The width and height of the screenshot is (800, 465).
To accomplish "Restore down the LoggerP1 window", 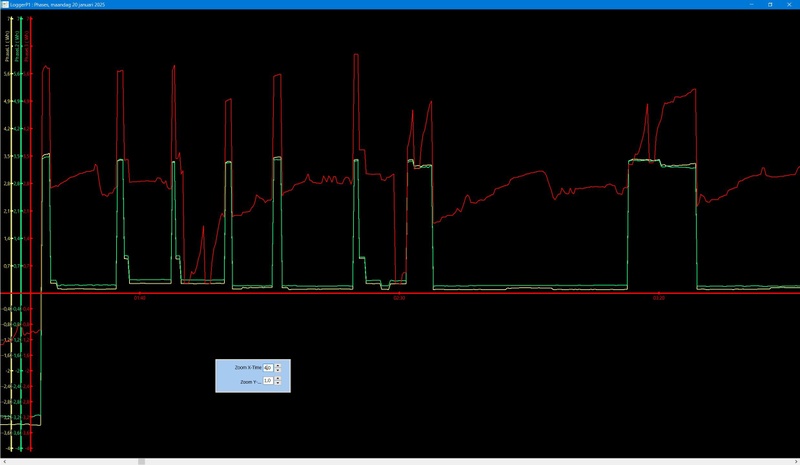I will click(x=770, y=5).
